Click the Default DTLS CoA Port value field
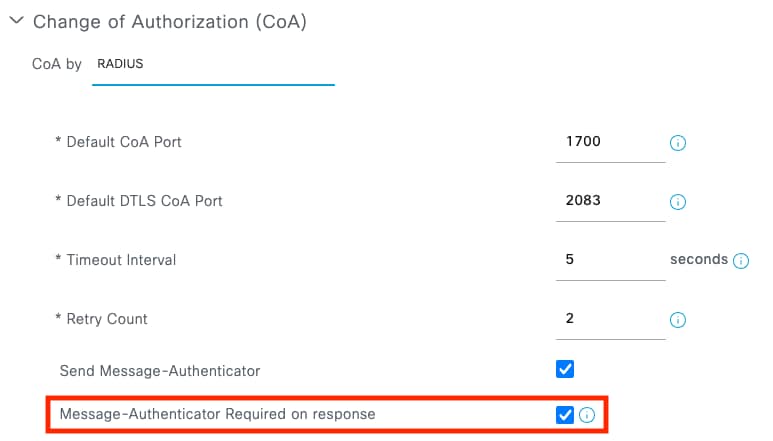 point(610,201)
